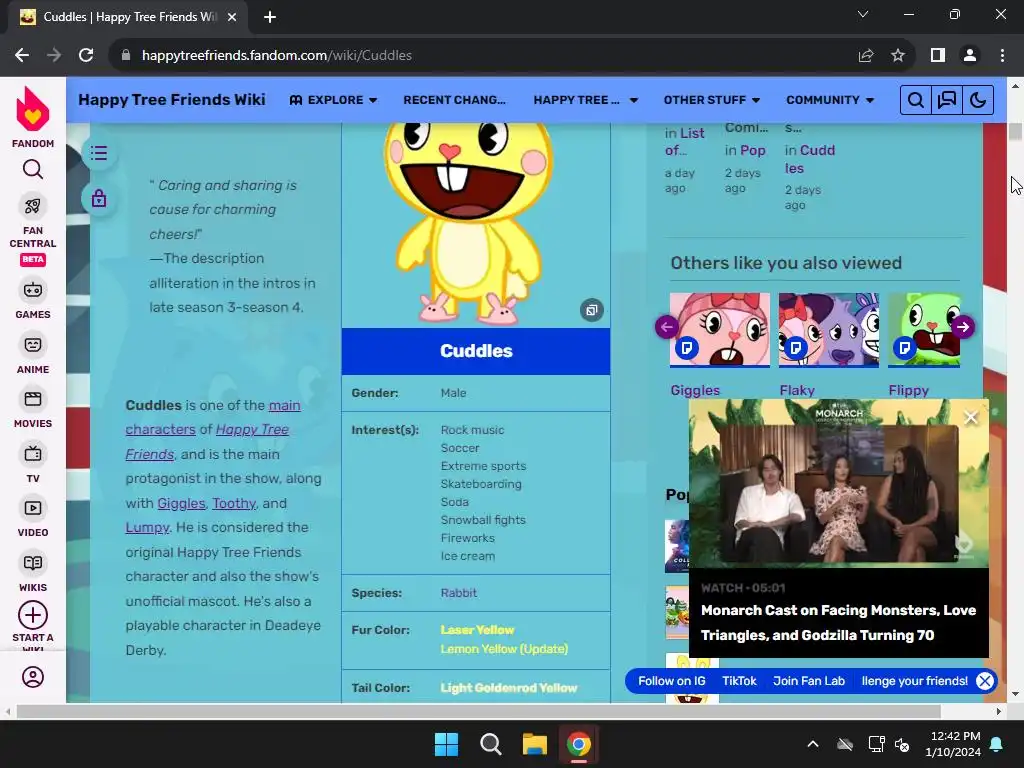Screen dimensions: 1024x768
Task: Reload the page in Chrome
Action: (x=86, y=56)
